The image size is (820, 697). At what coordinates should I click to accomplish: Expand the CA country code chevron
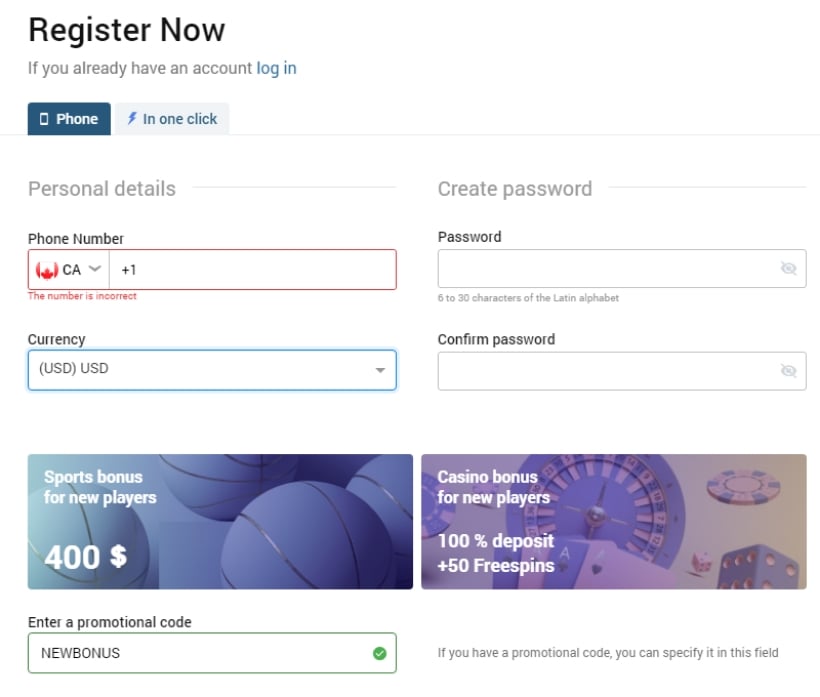click(x=95, y=269)
